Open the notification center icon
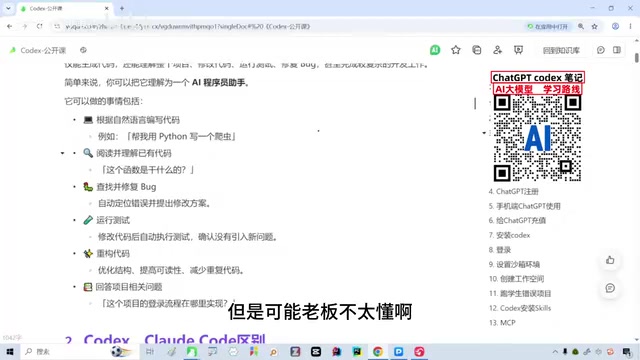 click(627, 351)
